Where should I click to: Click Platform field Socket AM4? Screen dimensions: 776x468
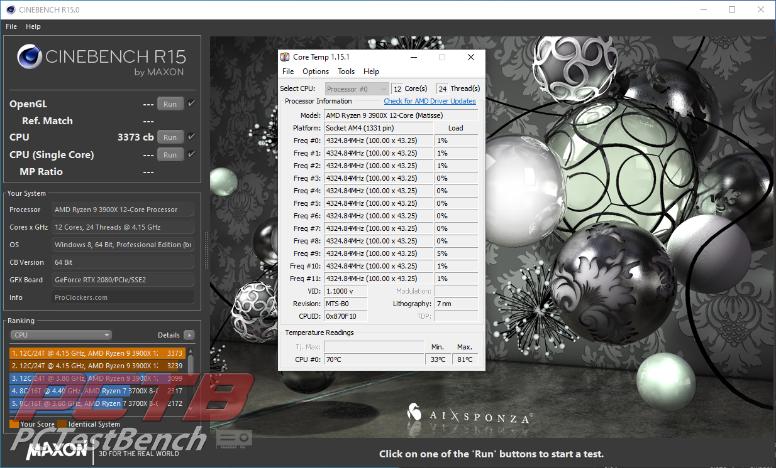pos(379,128)
